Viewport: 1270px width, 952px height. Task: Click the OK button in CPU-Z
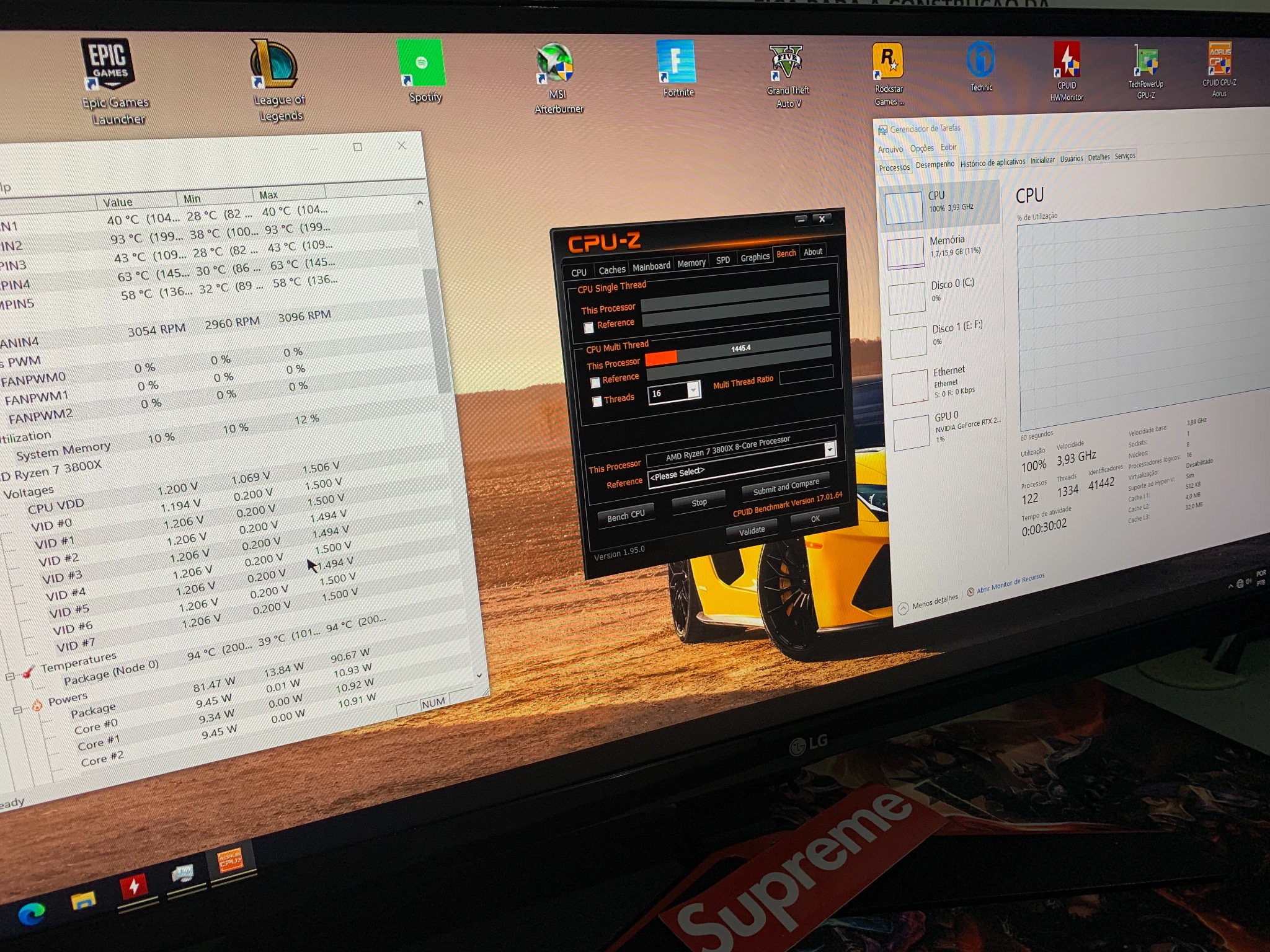coord(815,519)
